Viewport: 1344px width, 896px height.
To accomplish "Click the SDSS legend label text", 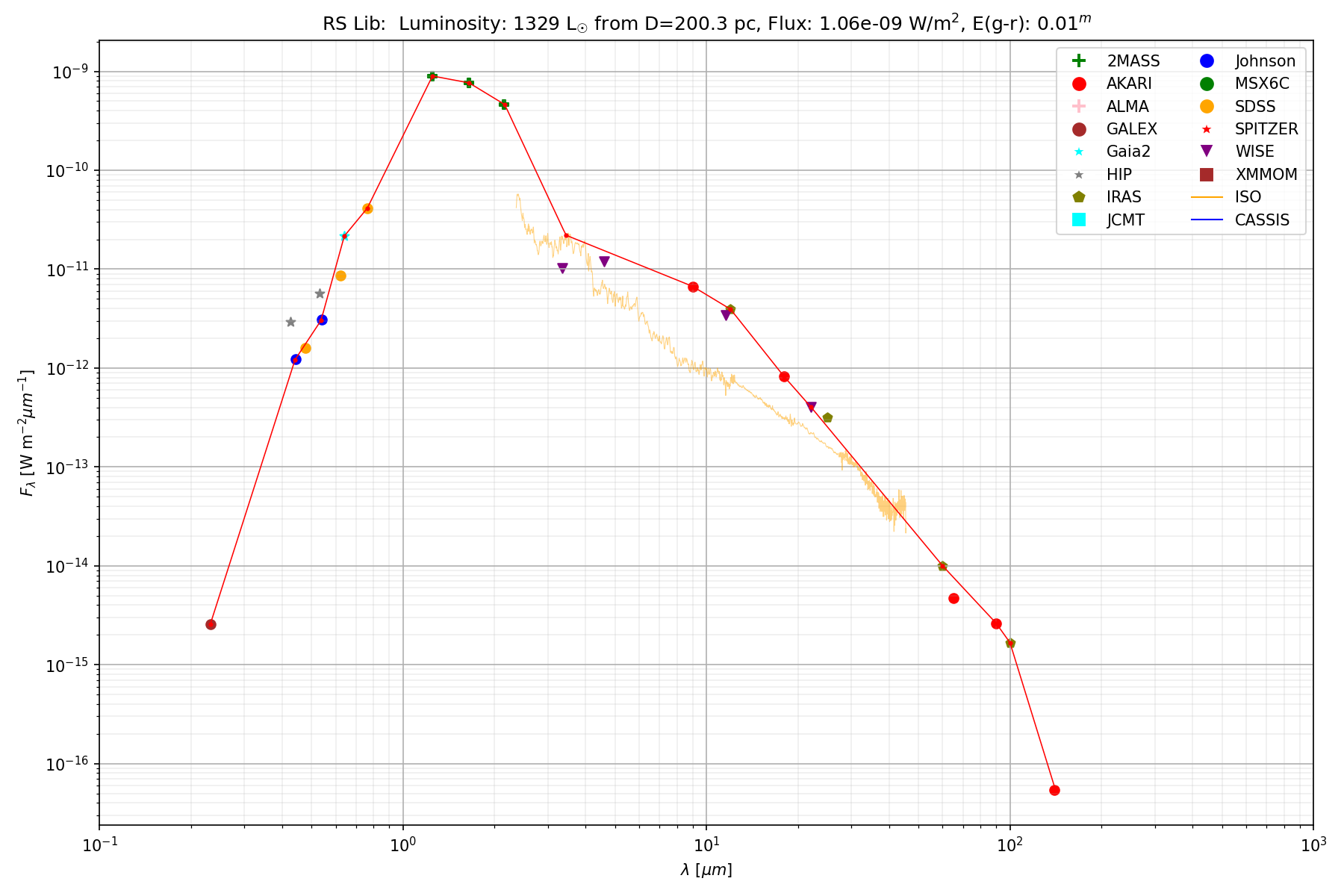I will (x=1255, y=107).
